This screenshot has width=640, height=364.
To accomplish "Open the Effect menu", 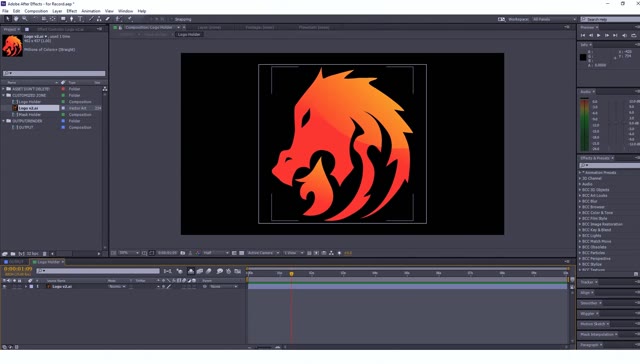I will 71,11.
